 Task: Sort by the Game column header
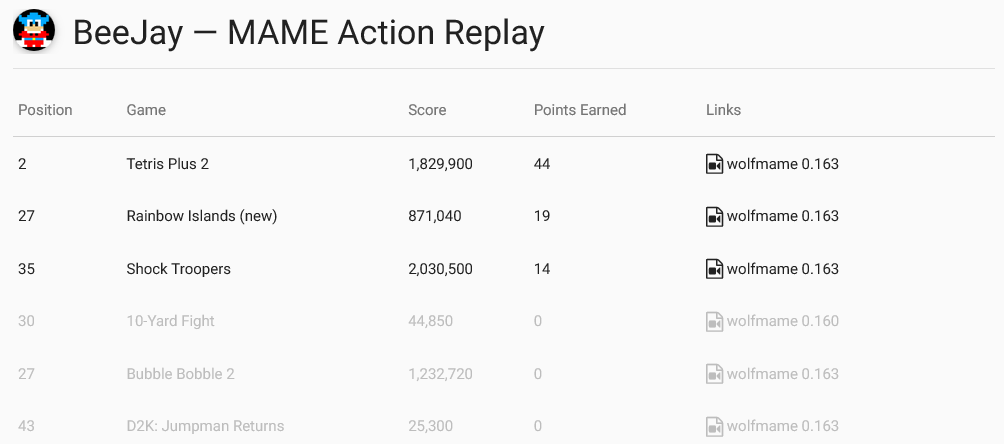[x=146, y=110]
